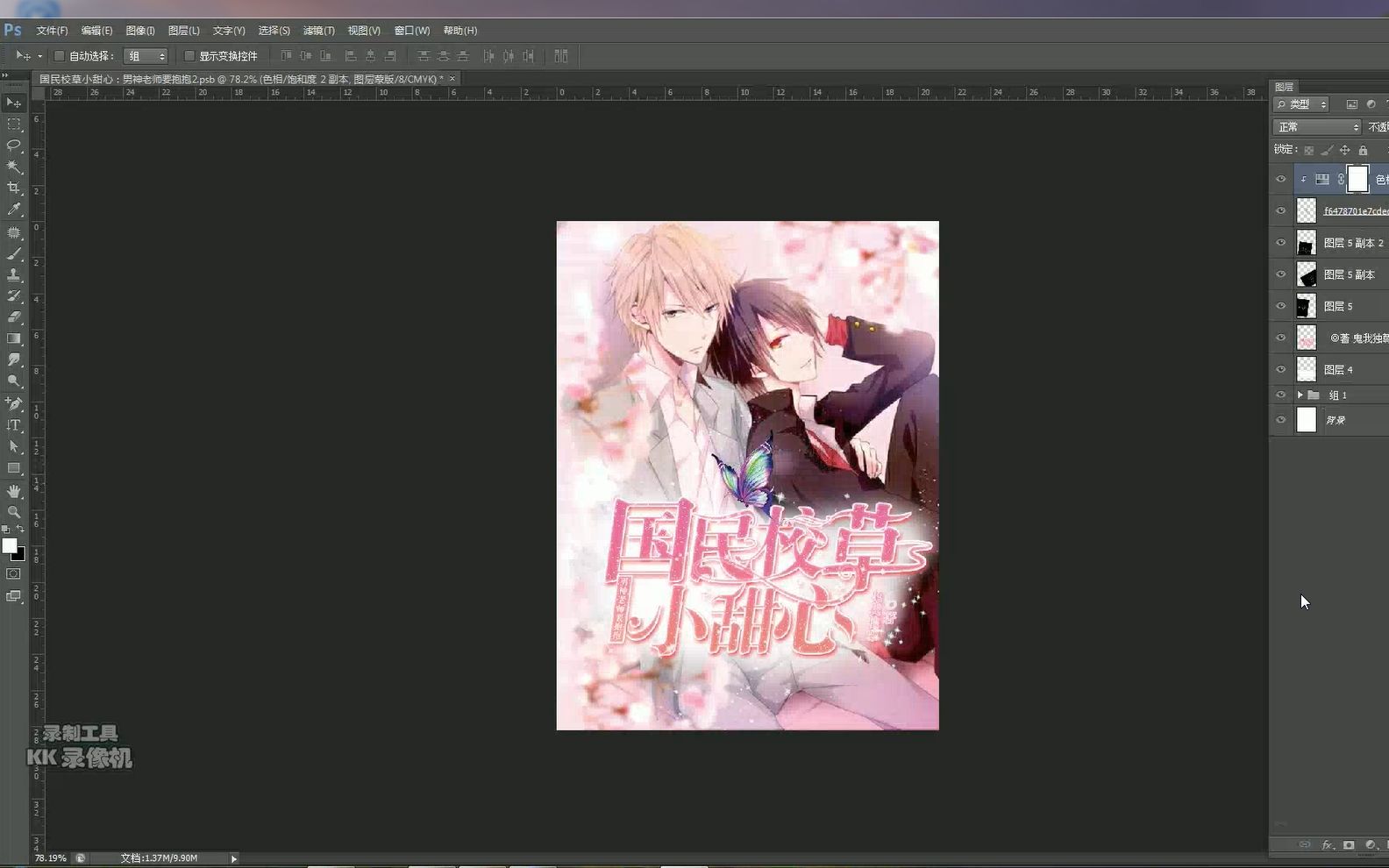The image size is (1389, 868).
Task: Select the Rectangular Marquee tool
Action: pos(14,125)
